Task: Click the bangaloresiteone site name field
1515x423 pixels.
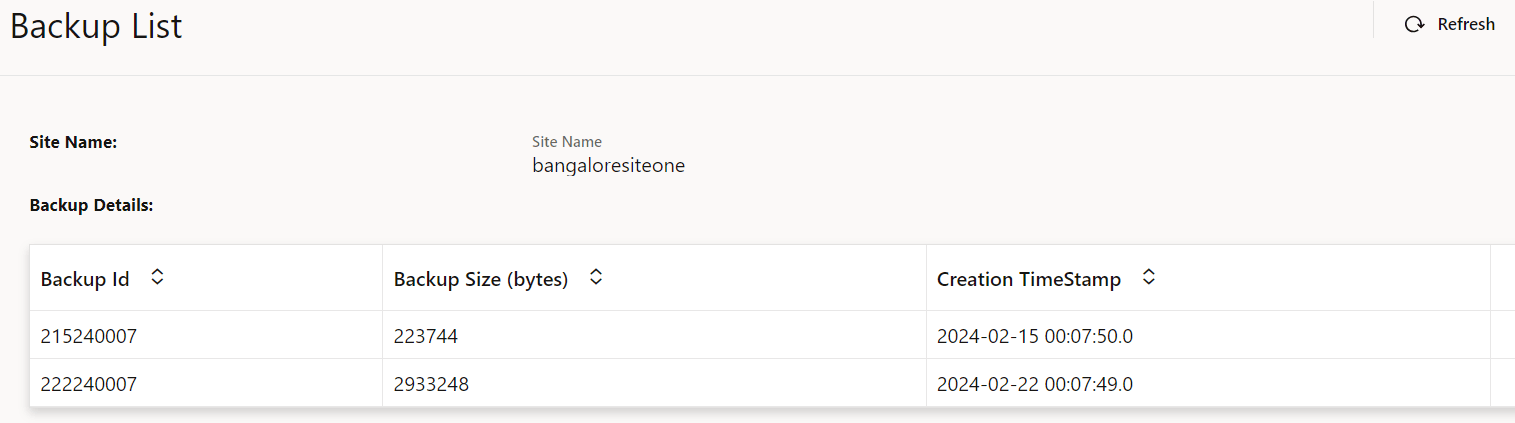Action: 608,166
